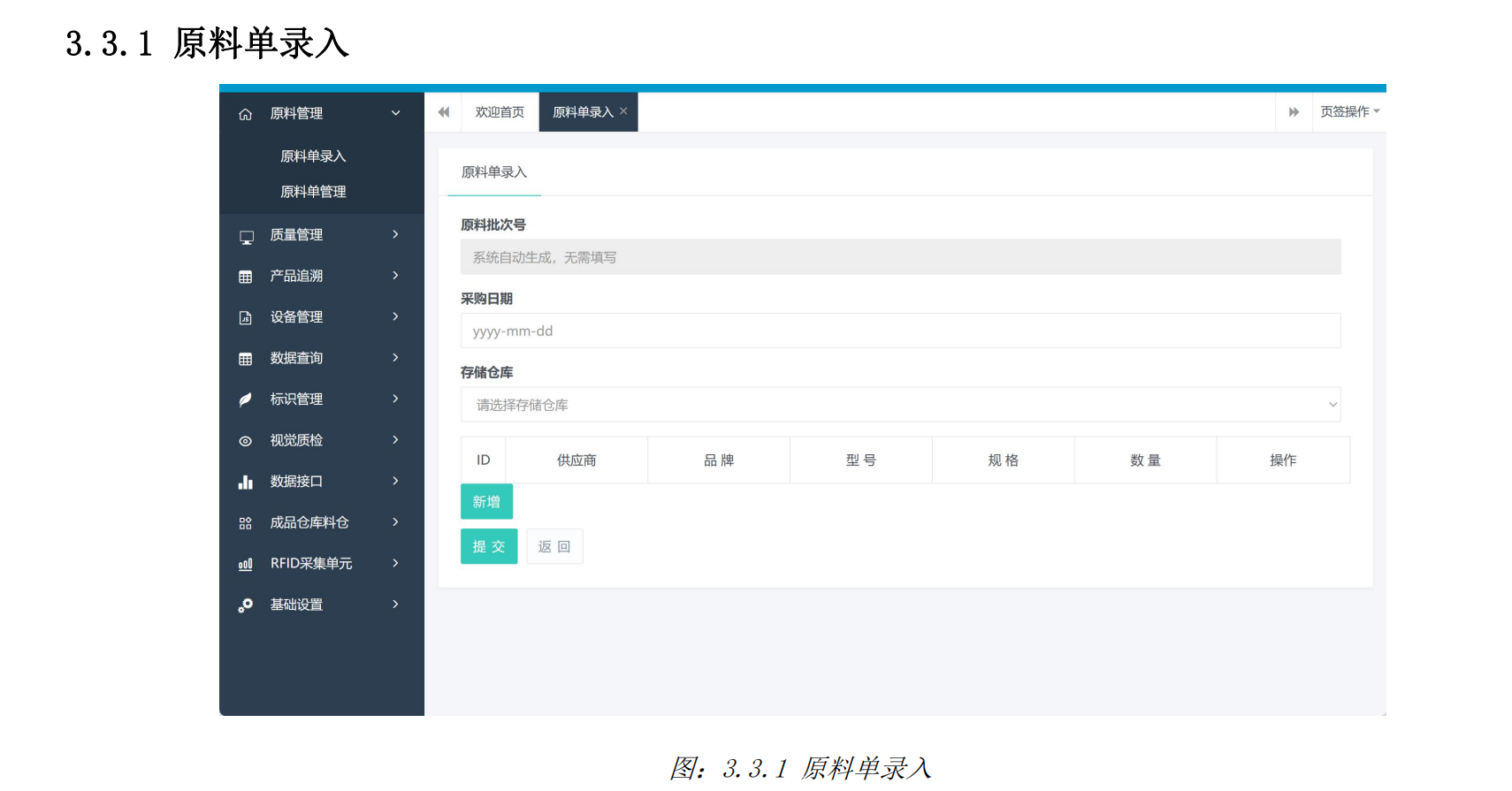Click the monitor icon beside 质量管理
The height and width of the screenshot is (791, 1512).
[x=246, y=237]
